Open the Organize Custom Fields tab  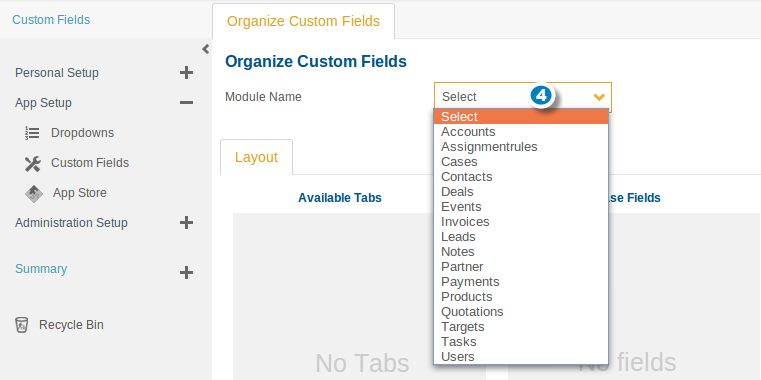pyautogui.click(x=303, y=21)
